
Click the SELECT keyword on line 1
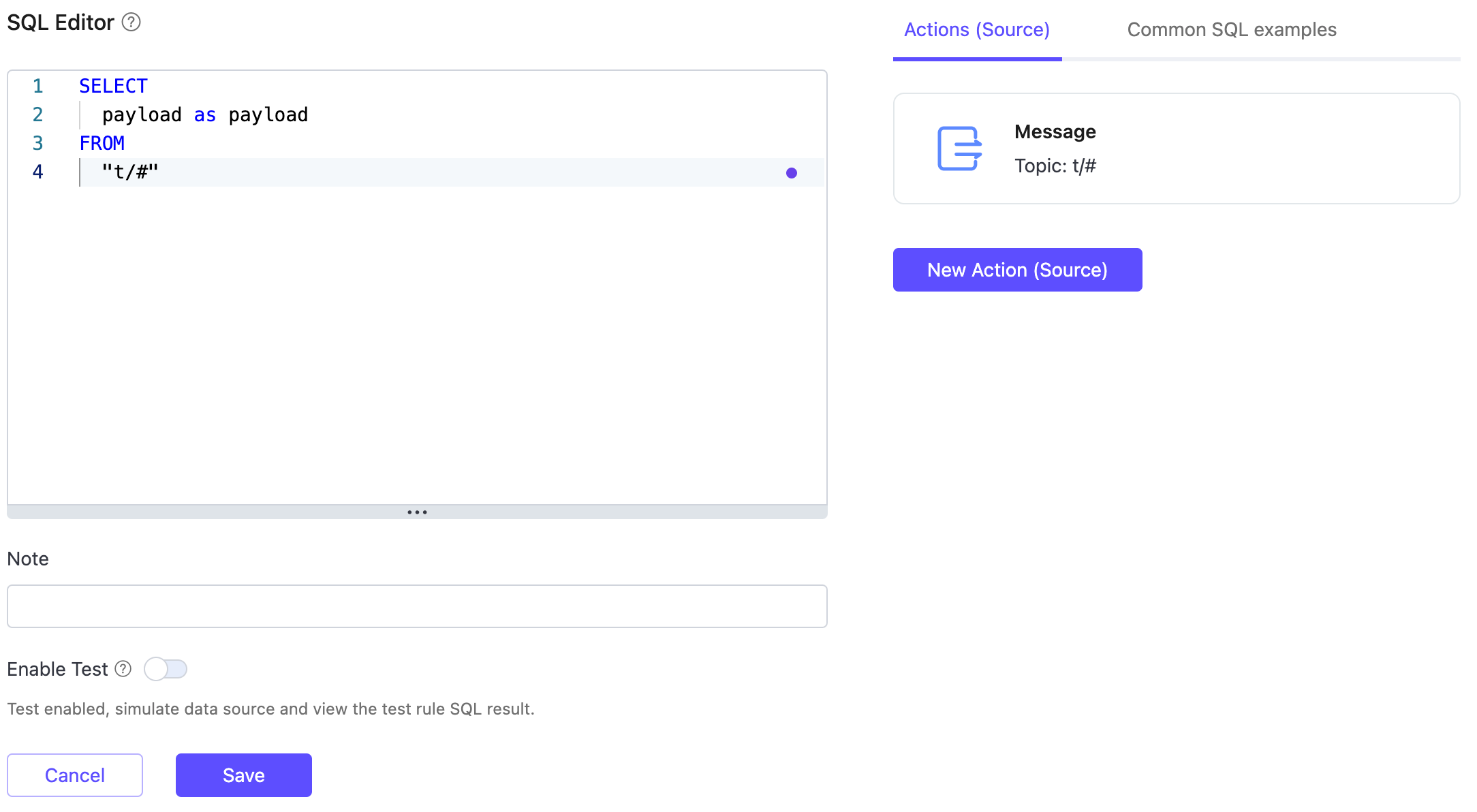tap(113, 86)
